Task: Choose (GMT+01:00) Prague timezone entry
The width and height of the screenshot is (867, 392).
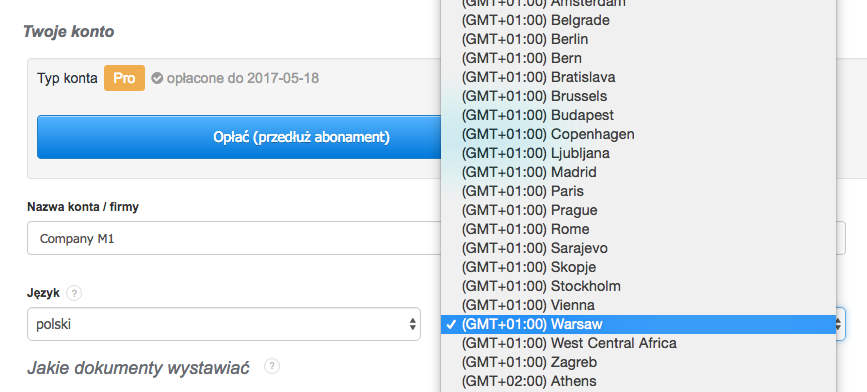Action: click(639, 210)
